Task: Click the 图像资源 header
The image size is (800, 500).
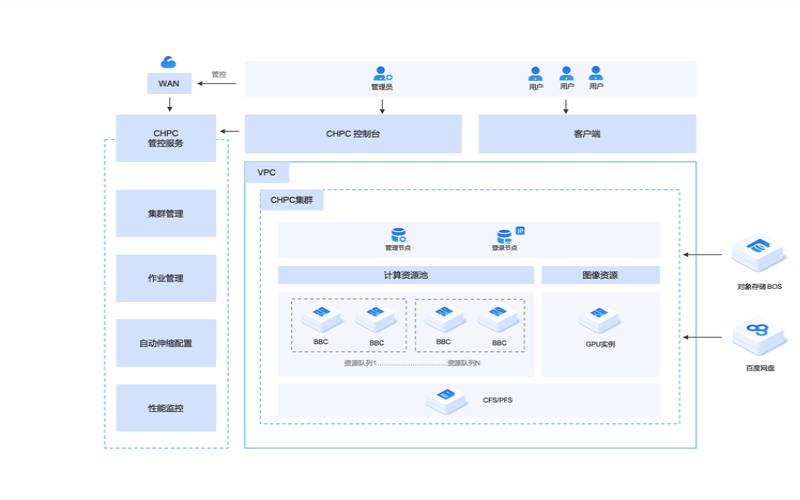Action: point(600,275)
